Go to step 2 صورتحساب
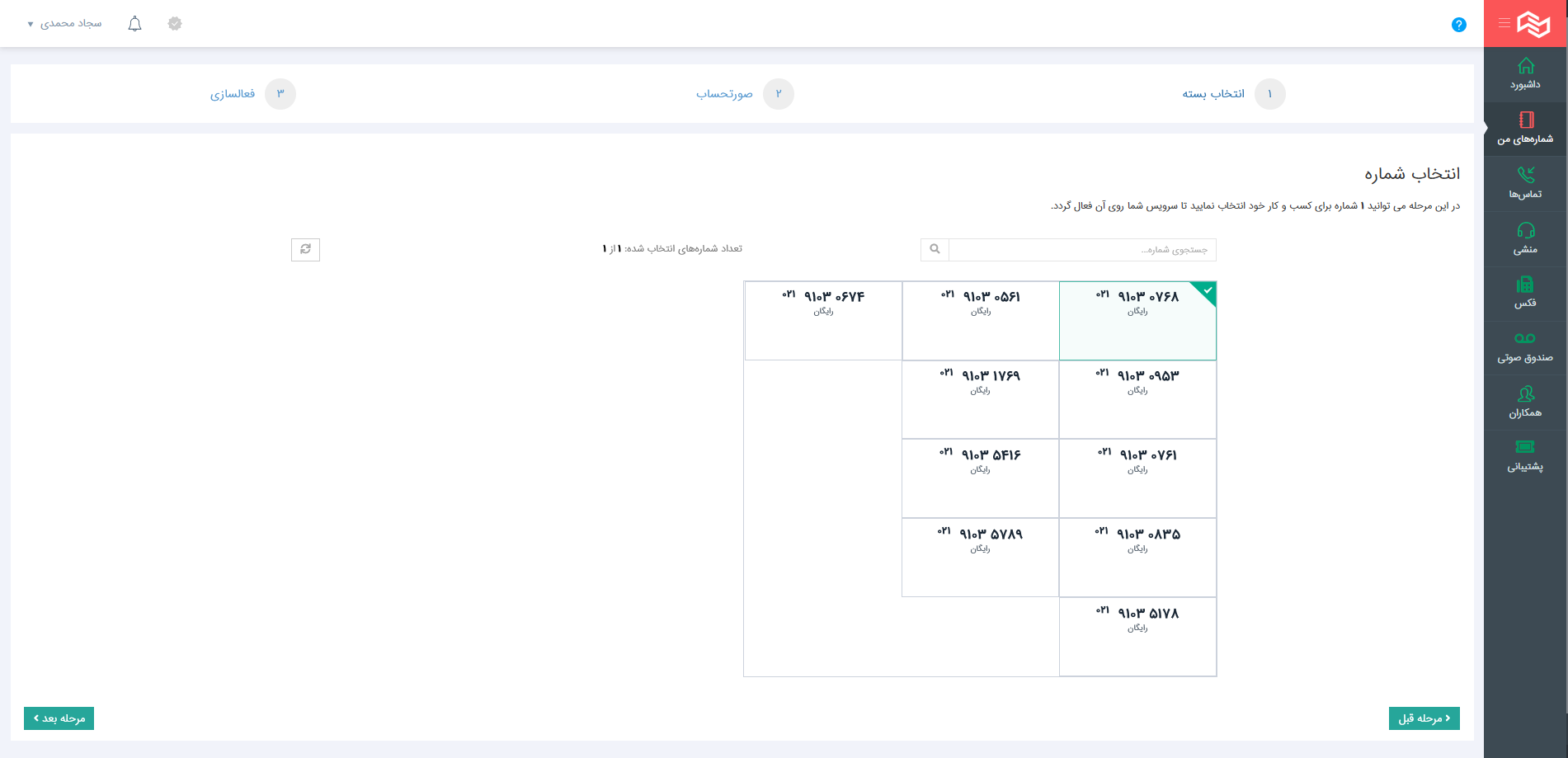The image size is (1568, 758). (x=778, y=94)
